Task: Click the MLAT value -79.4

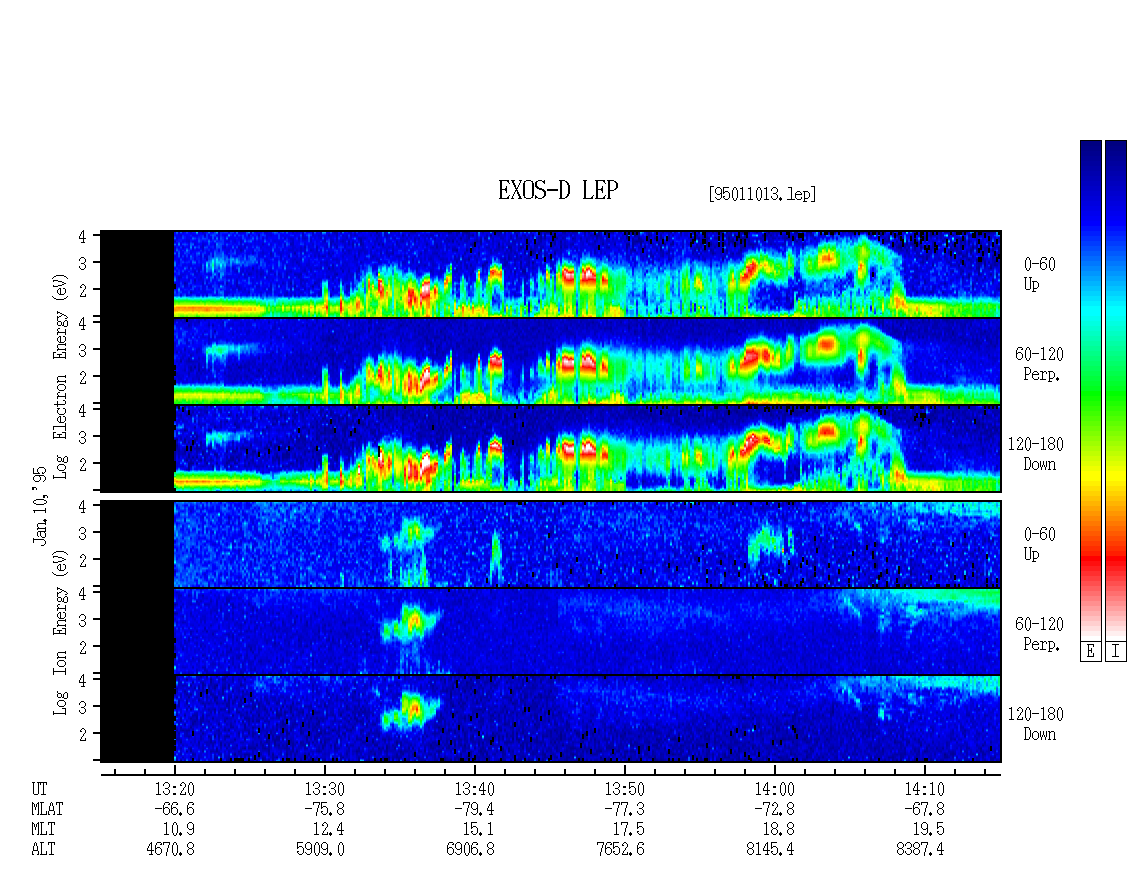Action: point(474,809)
